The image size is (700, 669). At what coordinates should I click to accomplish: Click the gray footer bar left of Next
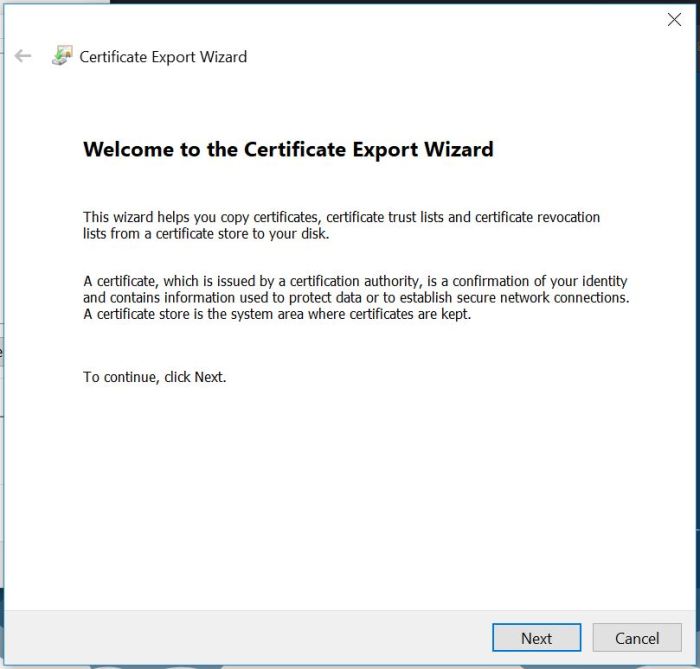250,638
